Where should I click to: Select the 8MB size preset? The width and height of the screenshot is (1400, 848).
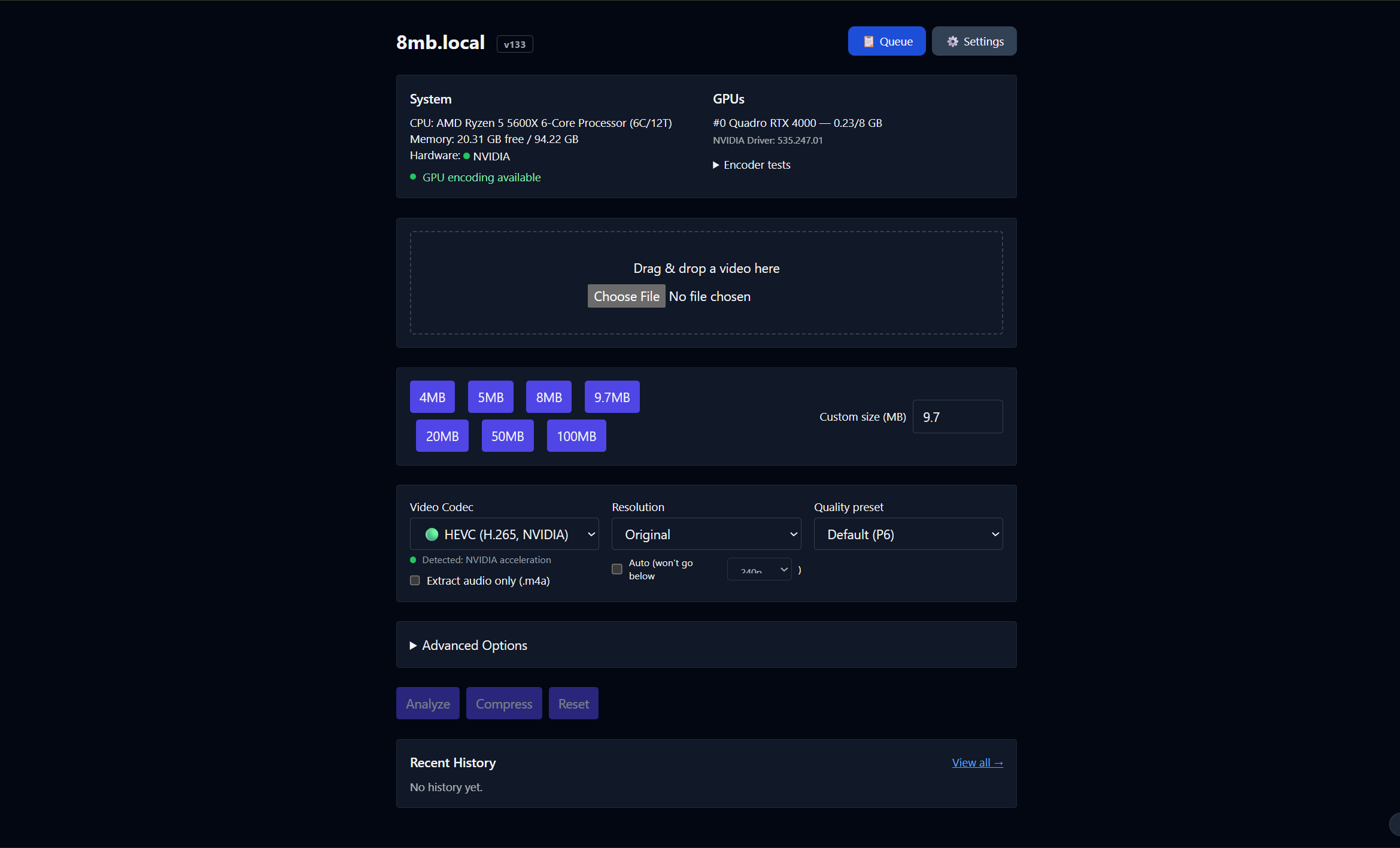click(548, 397)
